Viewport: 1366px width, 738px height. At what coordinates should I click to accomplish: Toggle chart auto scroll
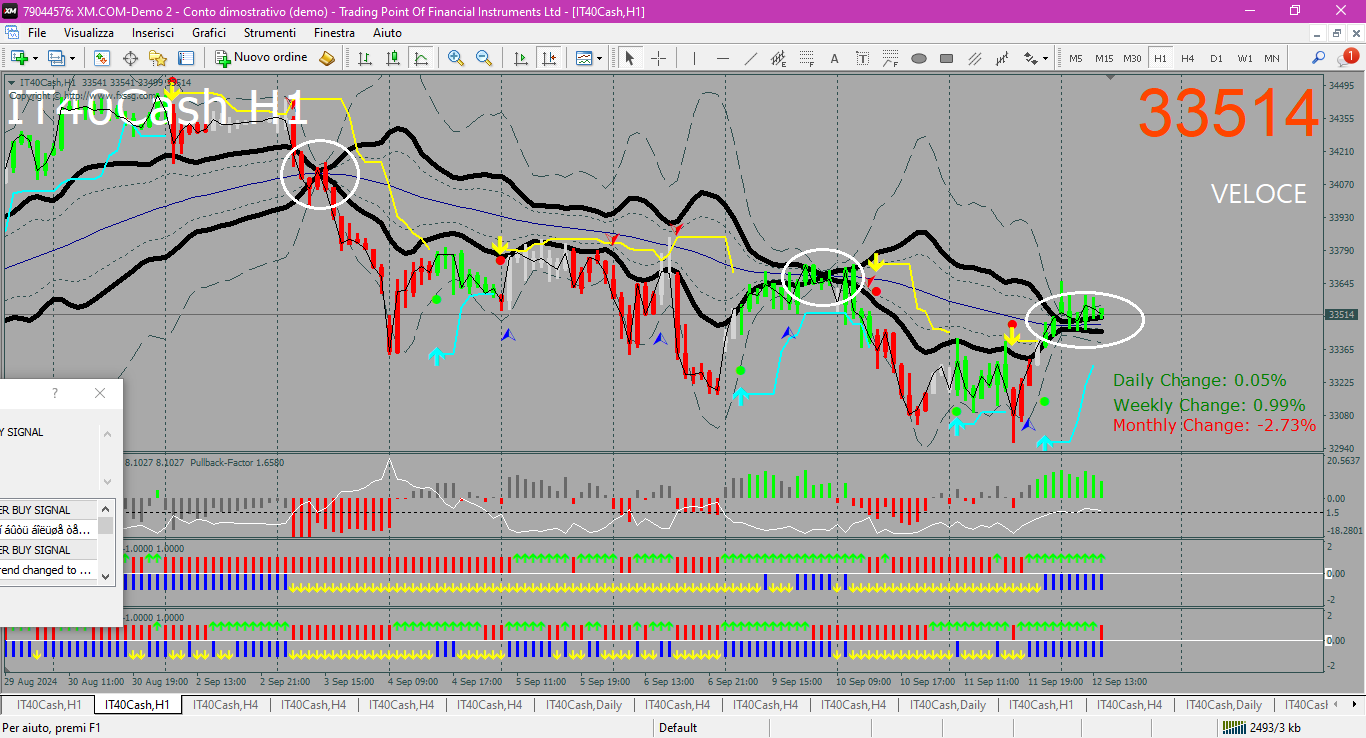point(520,58)
